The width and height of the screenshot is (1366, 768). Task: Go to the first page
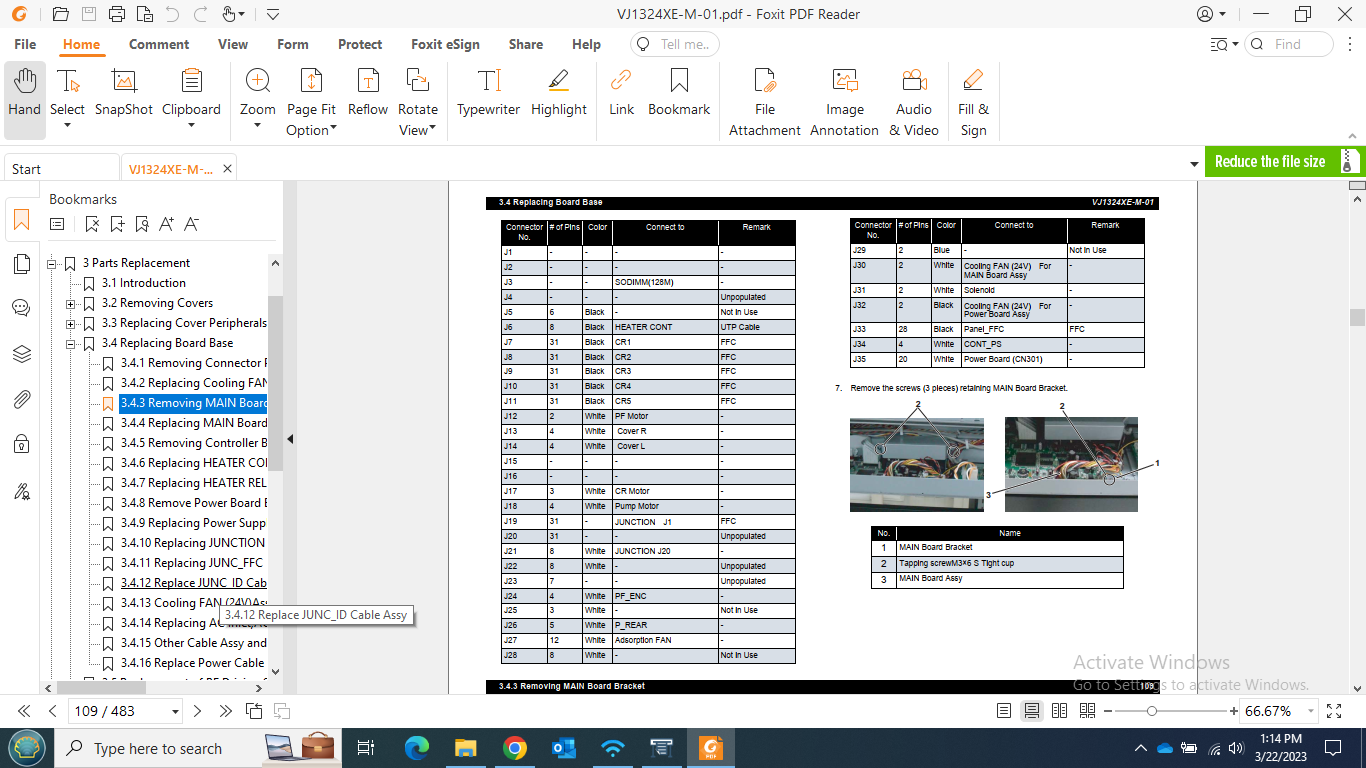(24, 711)
